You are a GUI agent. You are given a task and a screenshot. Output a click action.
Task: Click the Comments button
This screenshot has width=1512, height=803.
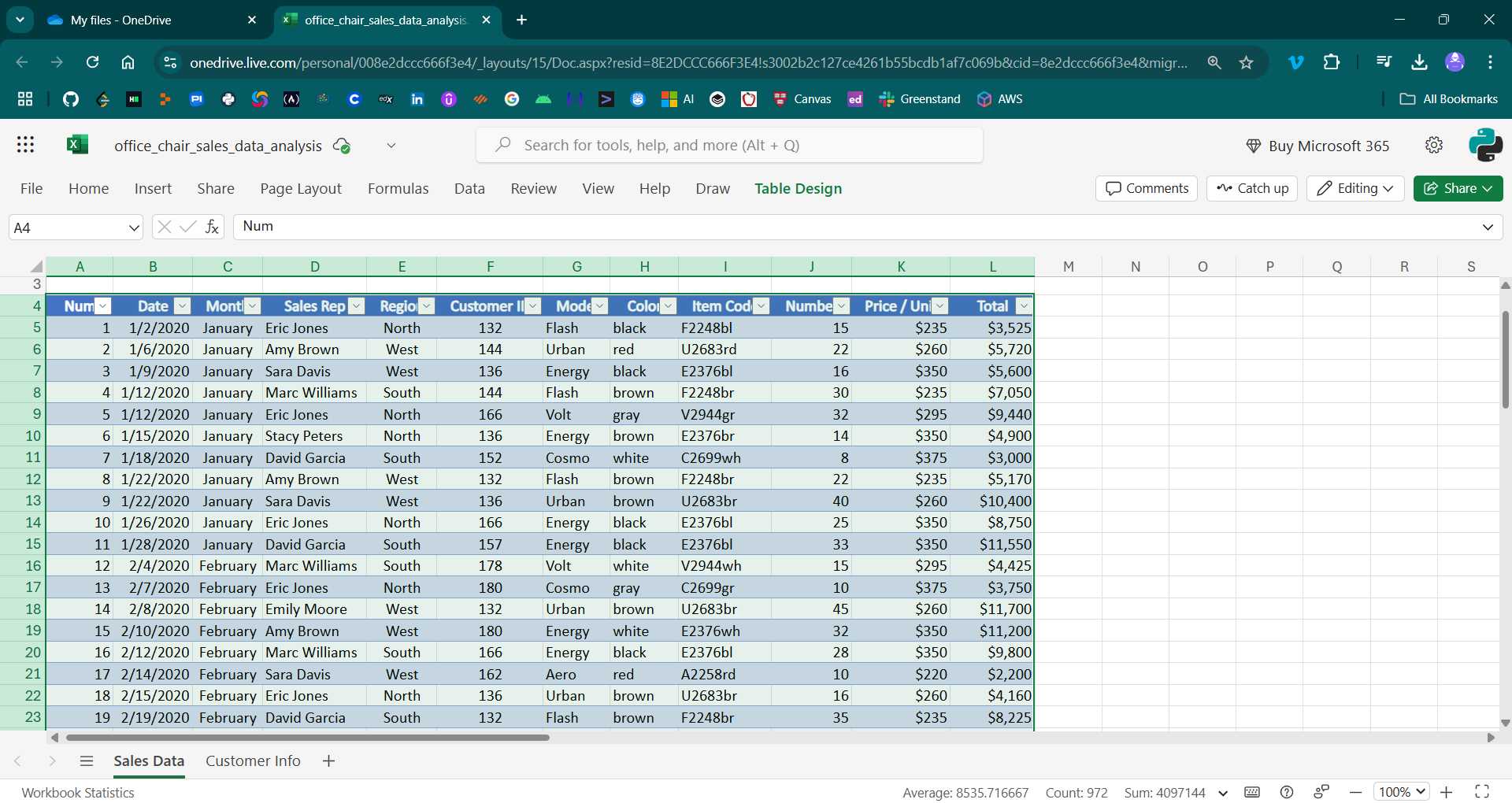[1147, 189]
